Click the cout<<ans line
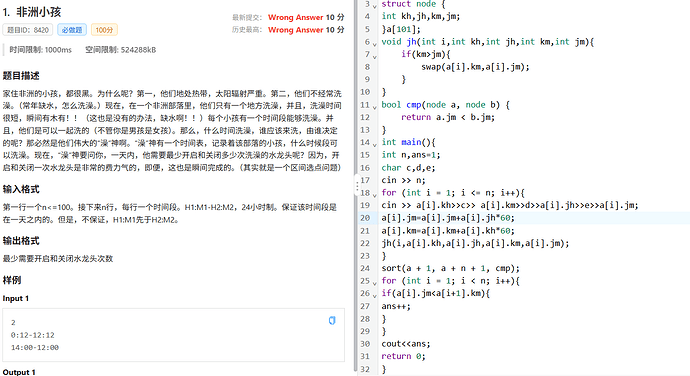This screenshot has width=690, height=376. click(406, 344)
